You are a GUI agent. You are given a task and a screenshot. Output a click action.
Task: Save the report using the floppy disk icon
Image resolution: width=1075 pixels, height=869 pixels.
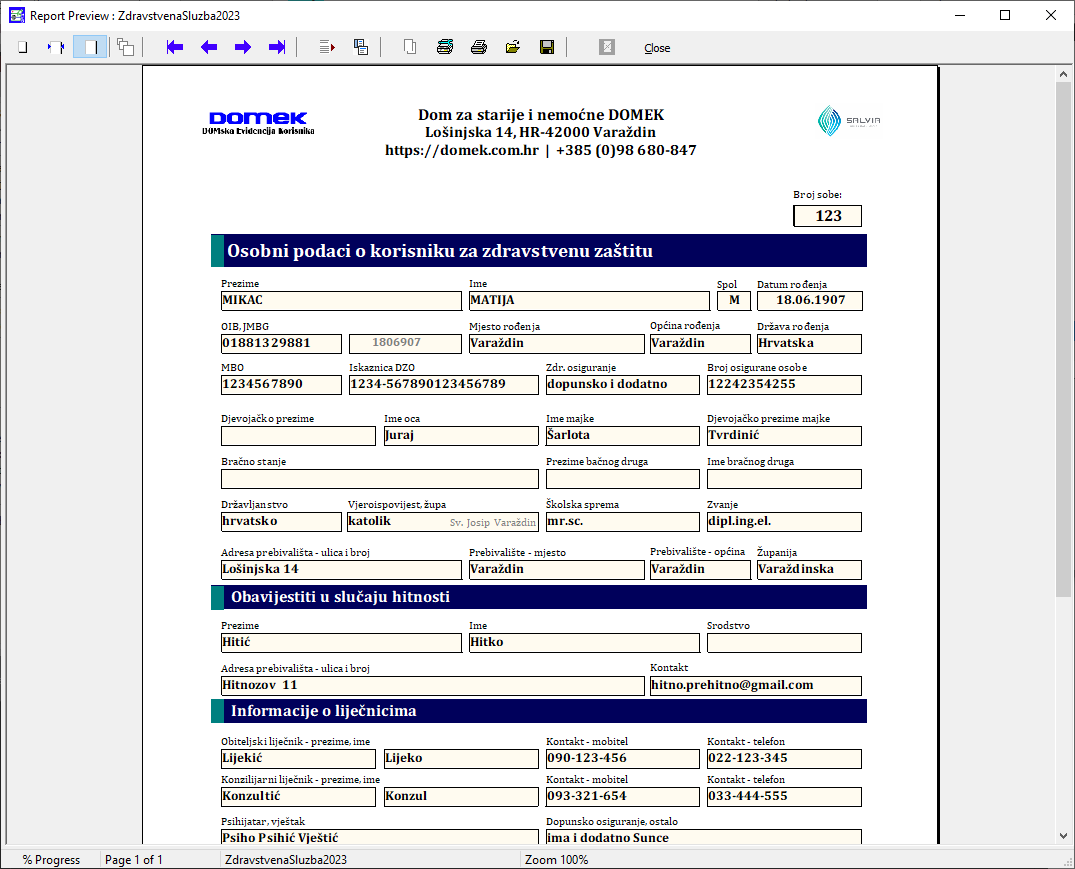click(547, 47)
